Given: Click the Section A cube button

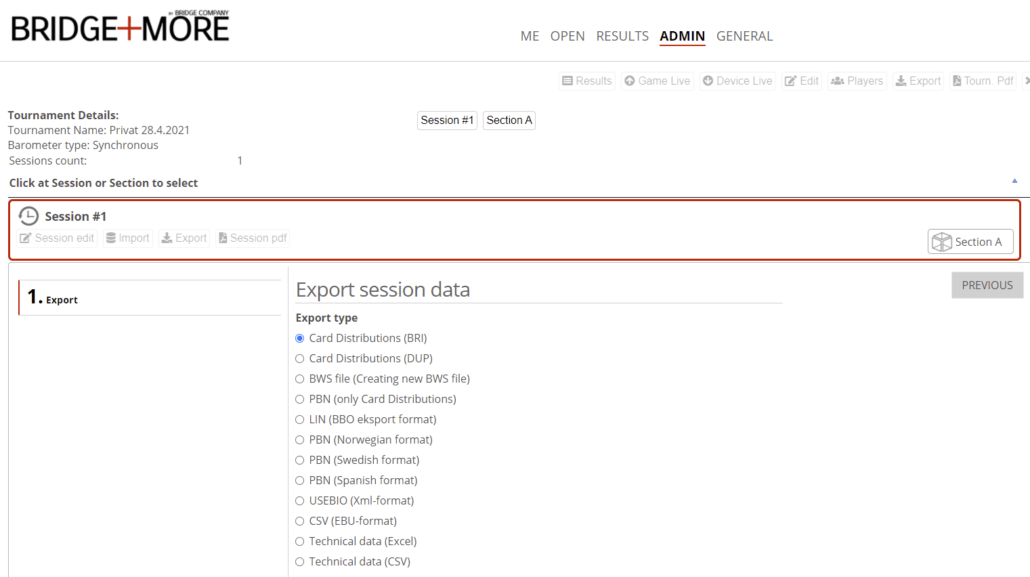Looking at the screenshot, I should point(969,242).
